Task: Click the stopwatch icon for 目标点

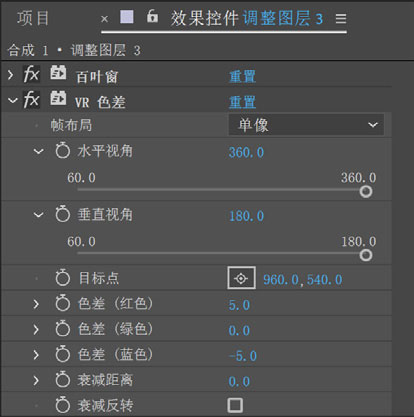Action: click(x=63, y=278)
